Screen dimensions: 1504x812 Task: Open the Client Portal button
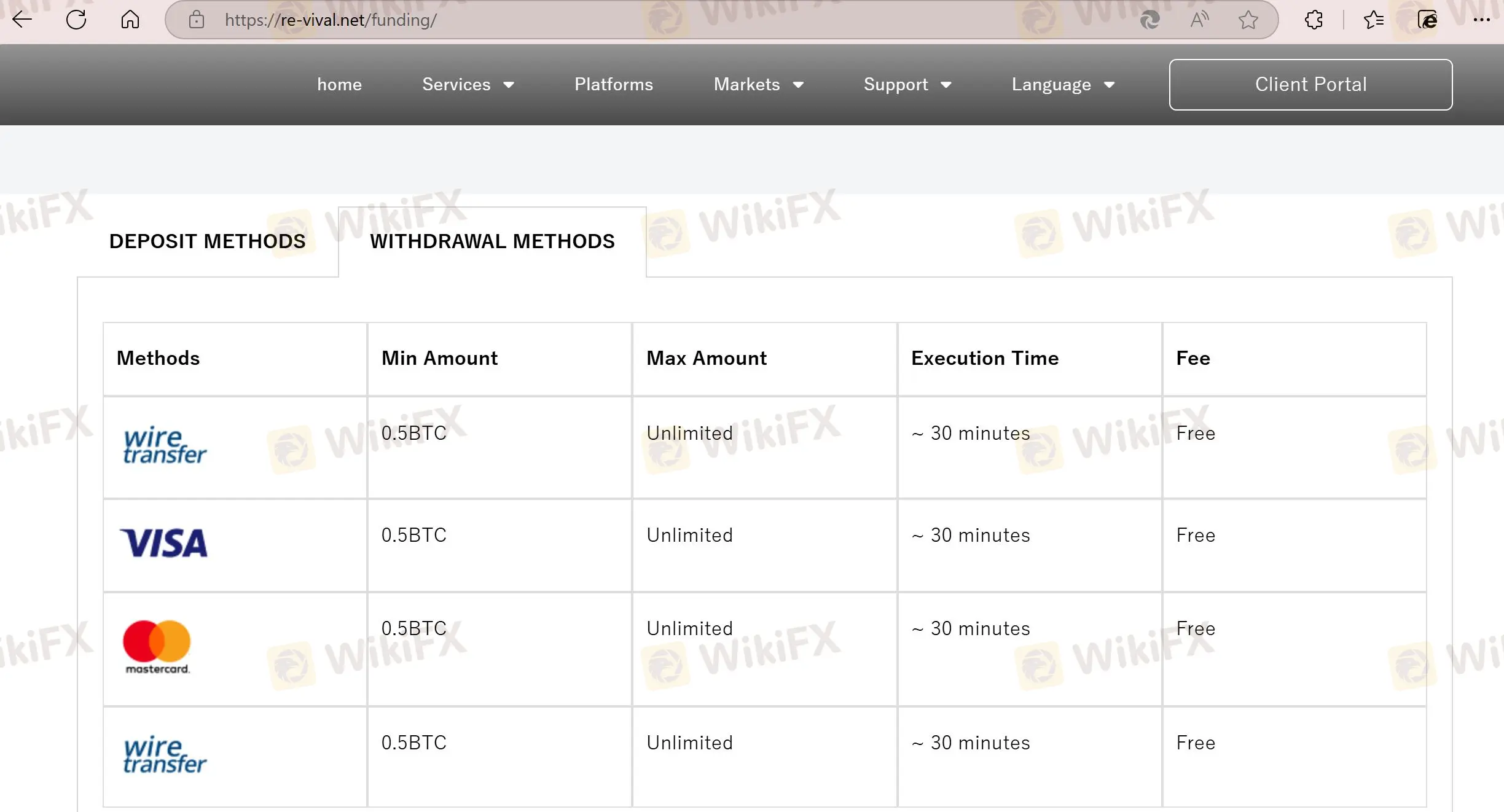(x=1310, y=85)
